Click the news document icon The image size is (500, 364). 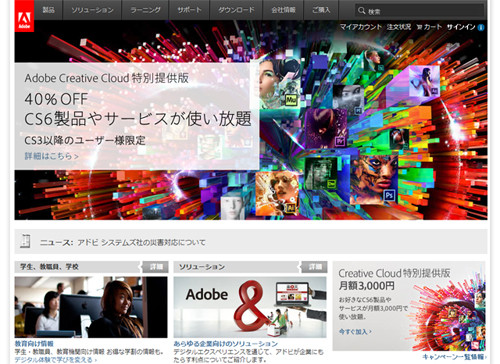[x=25, y=241]
